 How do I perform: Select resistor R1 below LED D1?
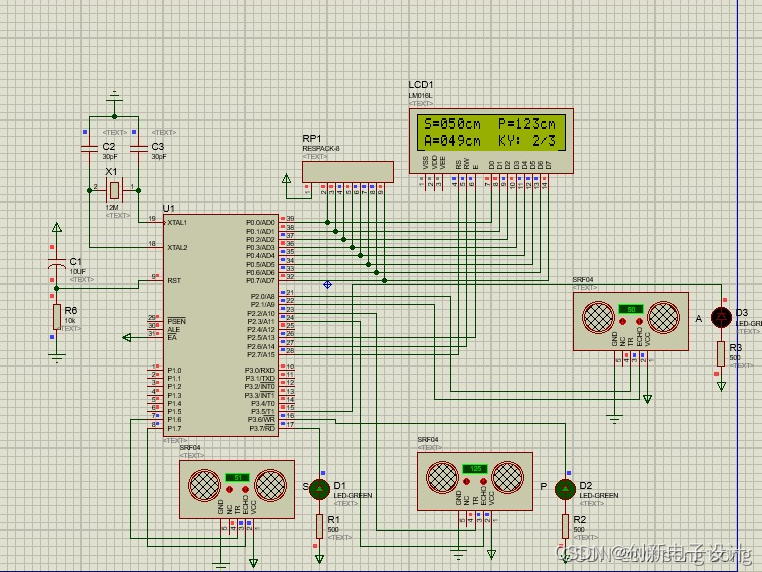click(319, 526)
